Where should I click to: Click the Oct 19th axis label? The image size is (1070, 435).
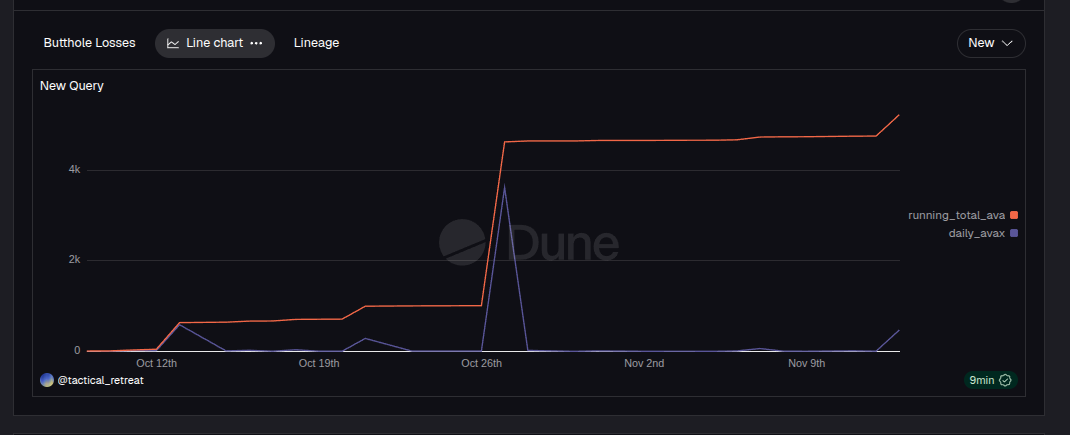coord(319,363)
